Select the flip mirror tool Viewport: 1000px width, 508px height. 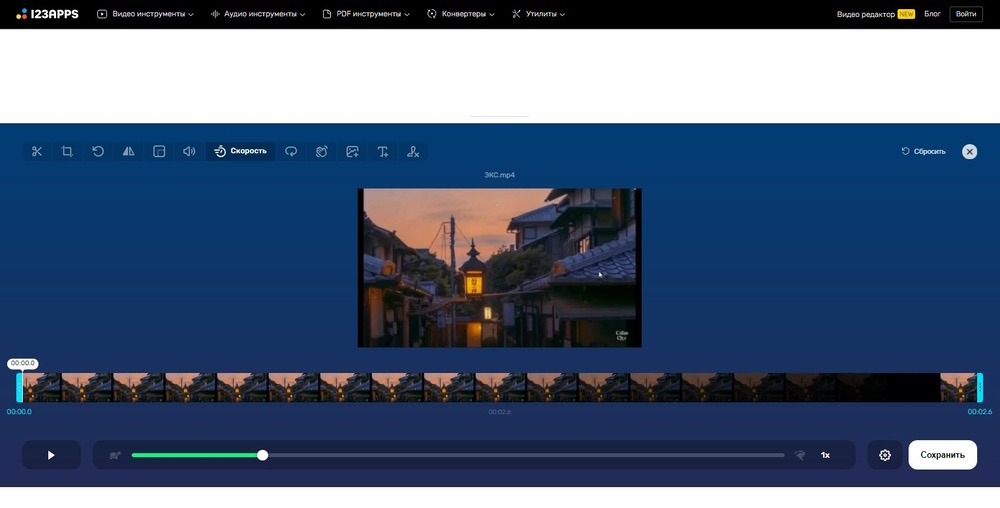click(128, 152)
